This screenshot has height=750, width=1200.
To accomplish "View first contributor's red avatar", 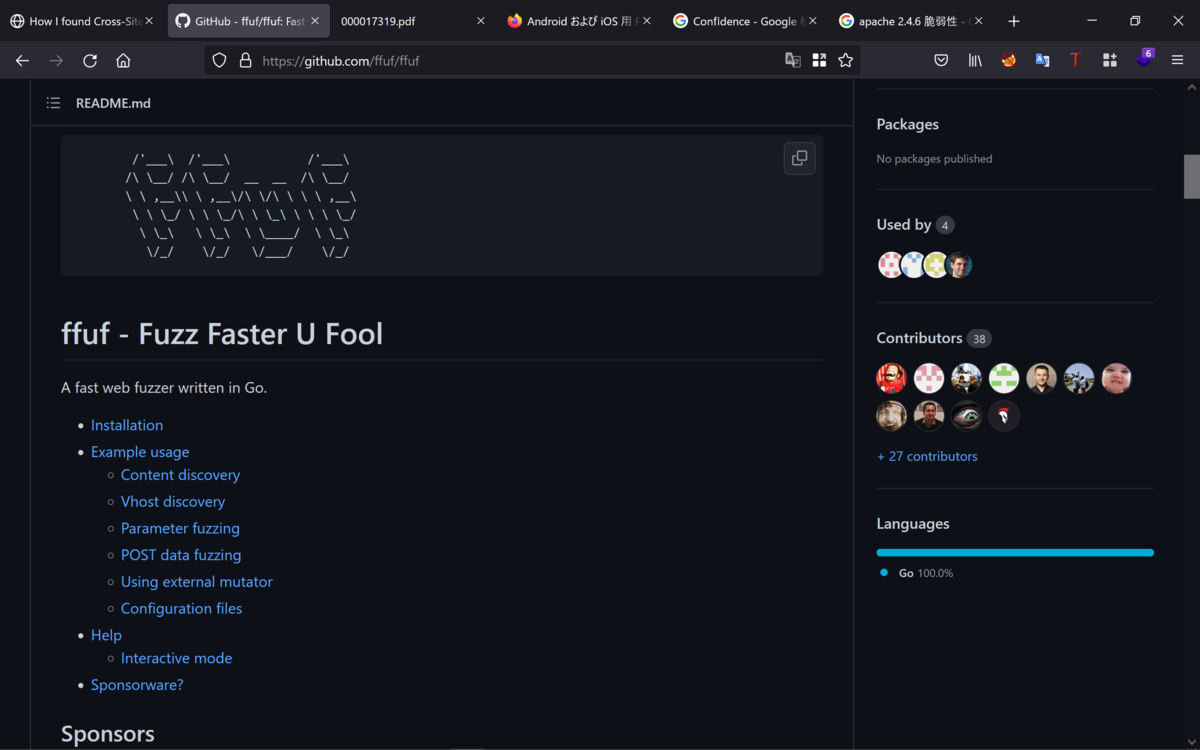I will (891, 378).
